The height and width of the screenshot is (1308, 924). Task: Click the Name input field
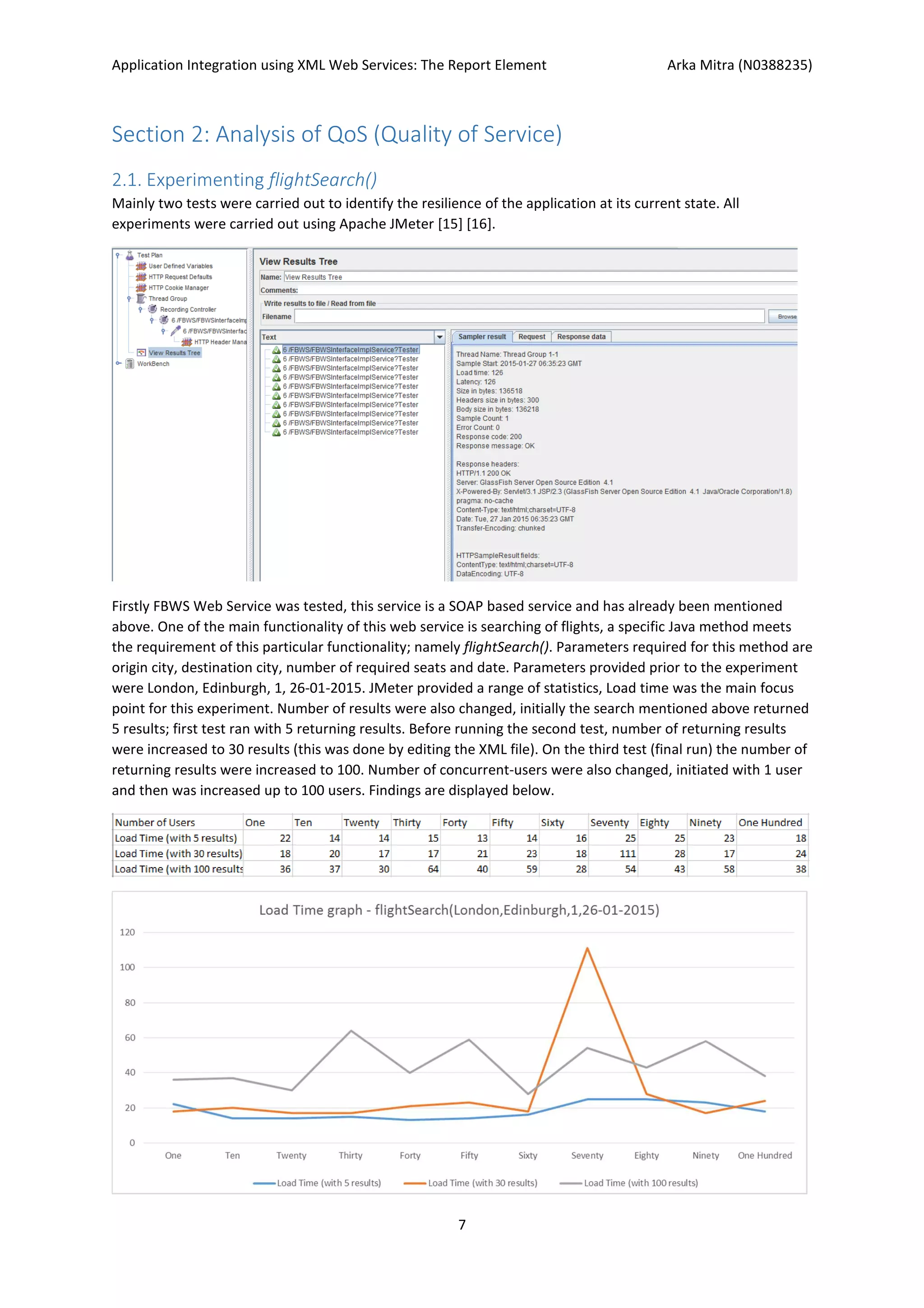tap(541, 277)
